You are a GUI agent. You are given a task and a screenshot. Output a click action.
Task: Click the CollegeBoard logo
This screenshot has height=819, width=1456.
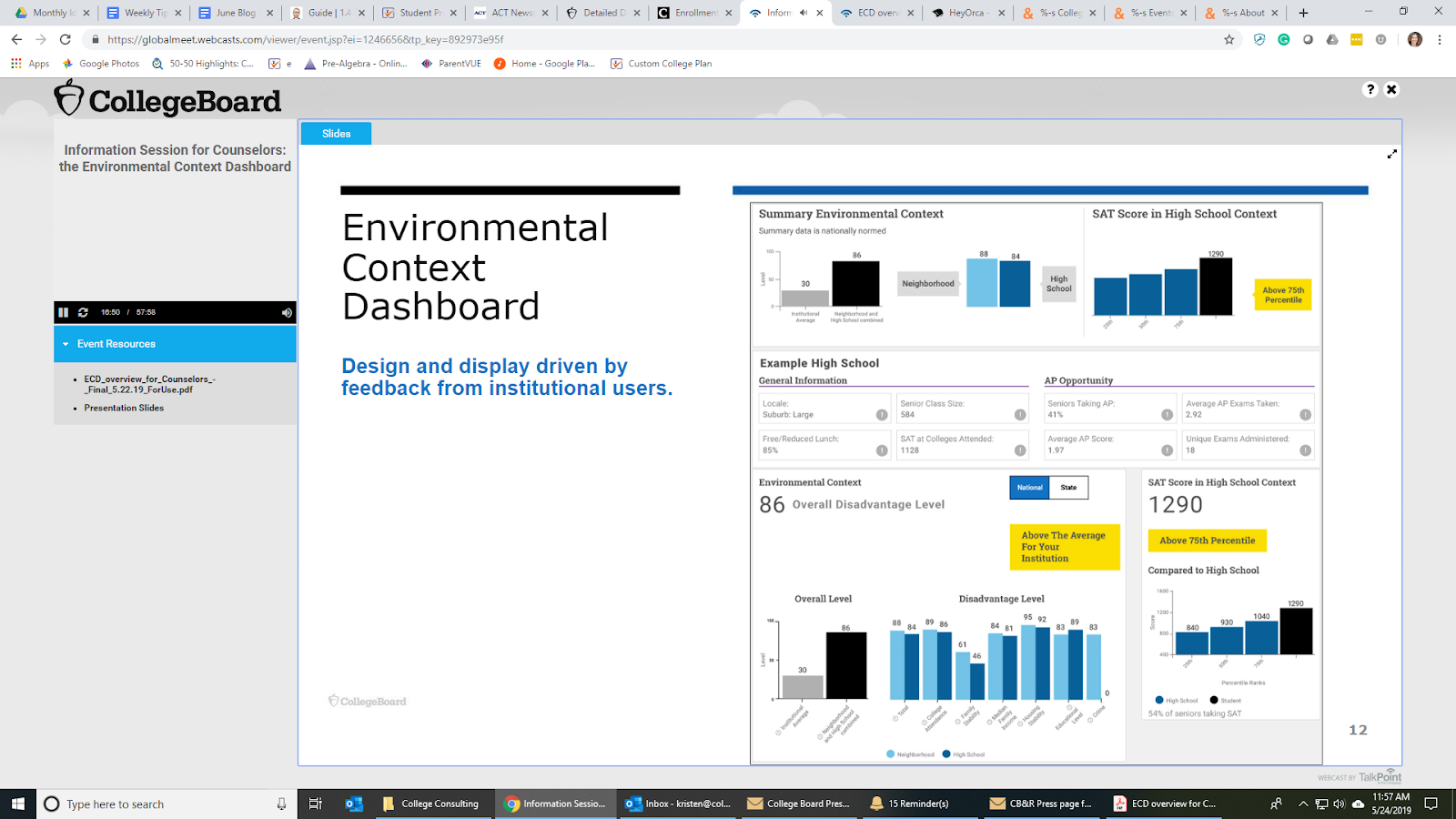point(167,99)
